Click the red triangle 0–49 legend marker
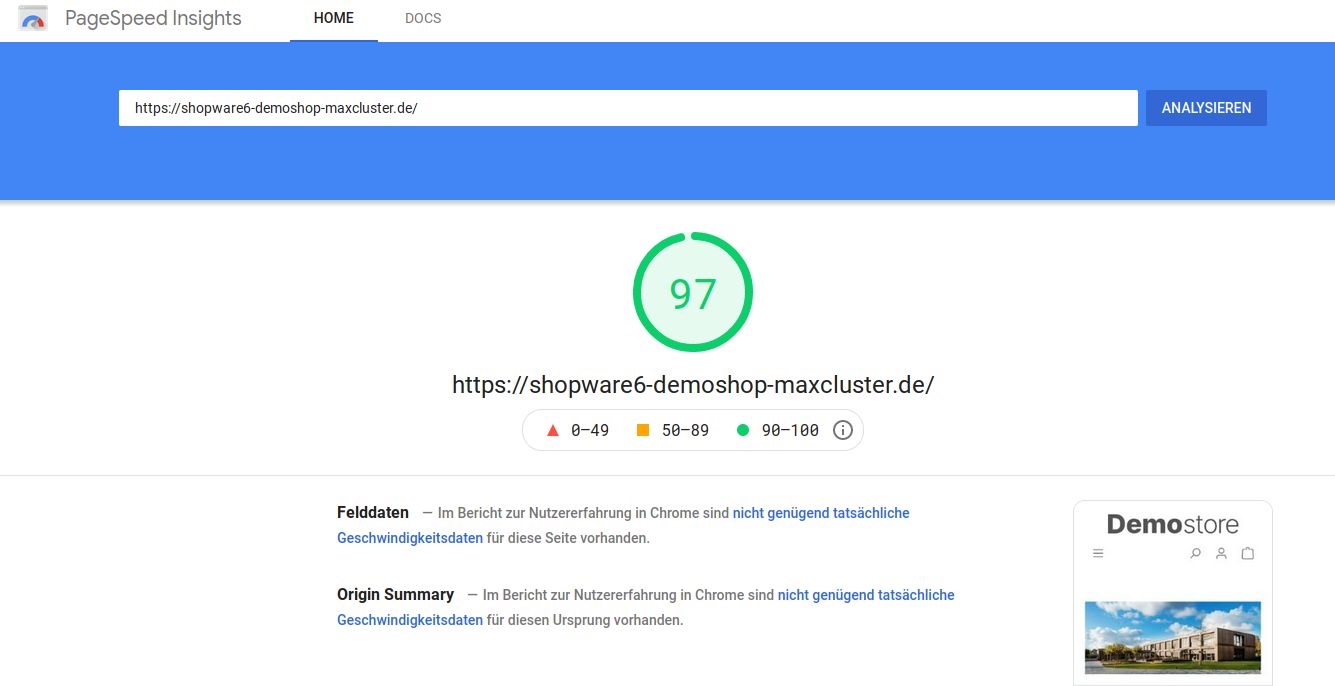1335x686 pixels. (552, 430)
